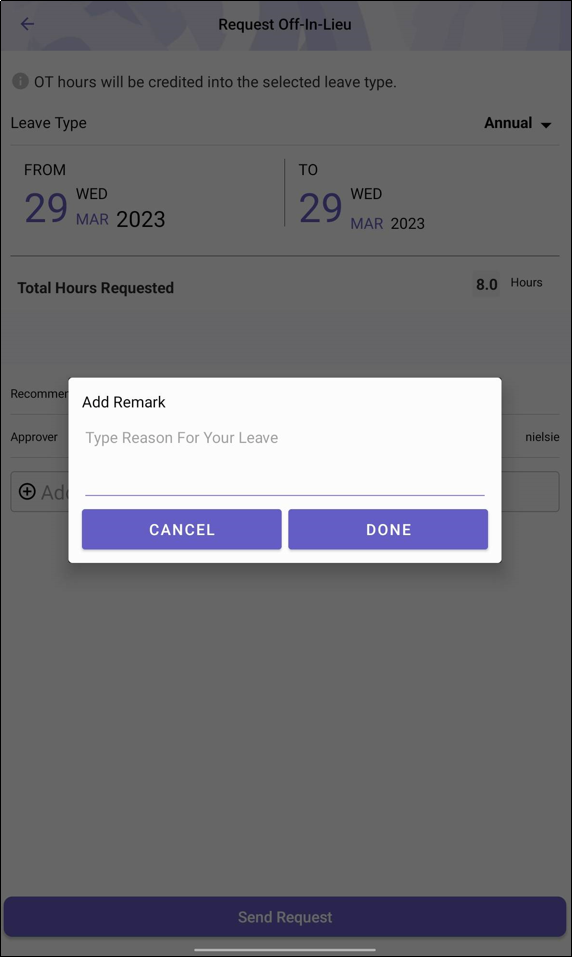Click the Send Request button
Screen dimensions: 573x958
tap(285, 916)
